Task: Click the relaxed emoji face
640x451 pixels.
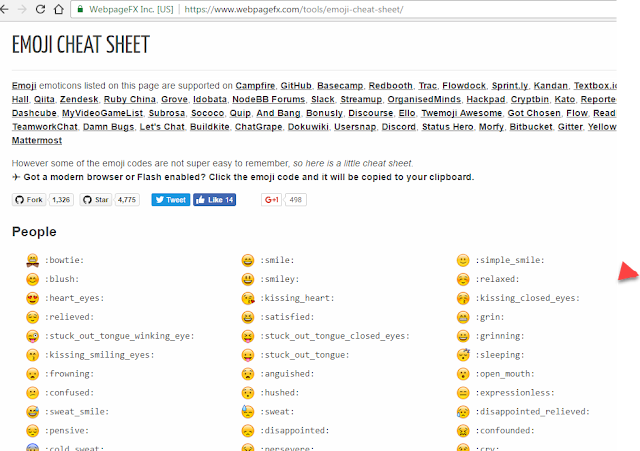Action: pyautogui.click(x=463, y=279)
